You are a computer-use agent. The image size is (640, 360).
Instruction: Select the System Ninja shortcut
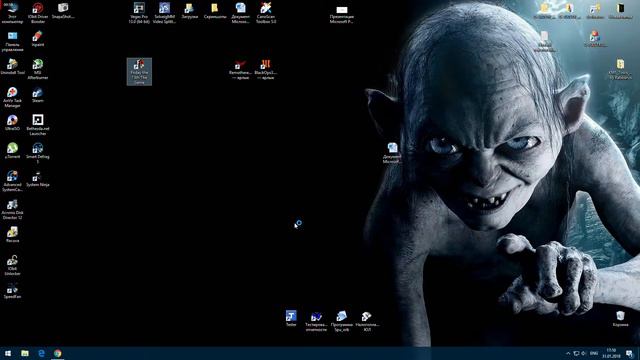pos(38,179)
